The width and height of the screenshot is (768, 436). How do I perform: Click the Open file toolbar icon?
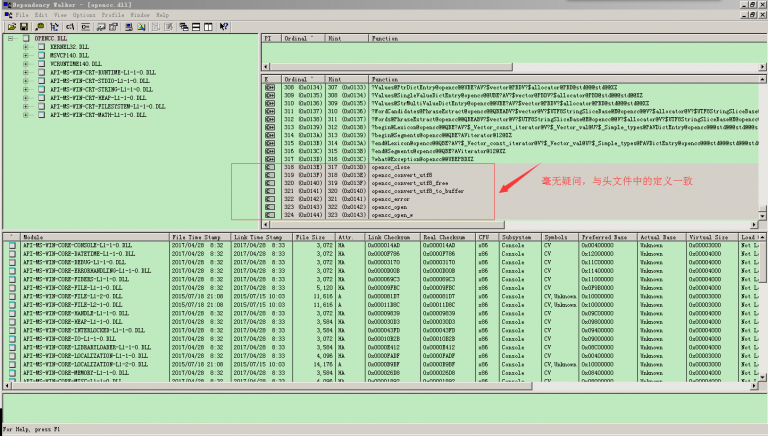click(10, 26)
